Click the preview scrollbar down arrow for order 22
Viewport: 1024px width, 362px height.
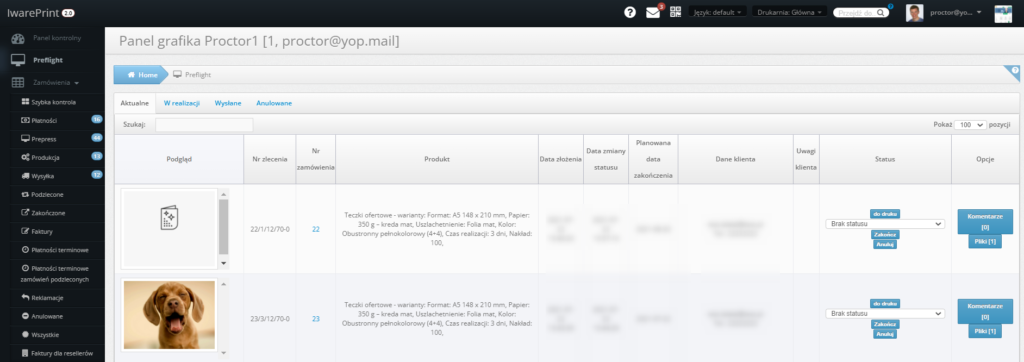(x=223, y=263)
